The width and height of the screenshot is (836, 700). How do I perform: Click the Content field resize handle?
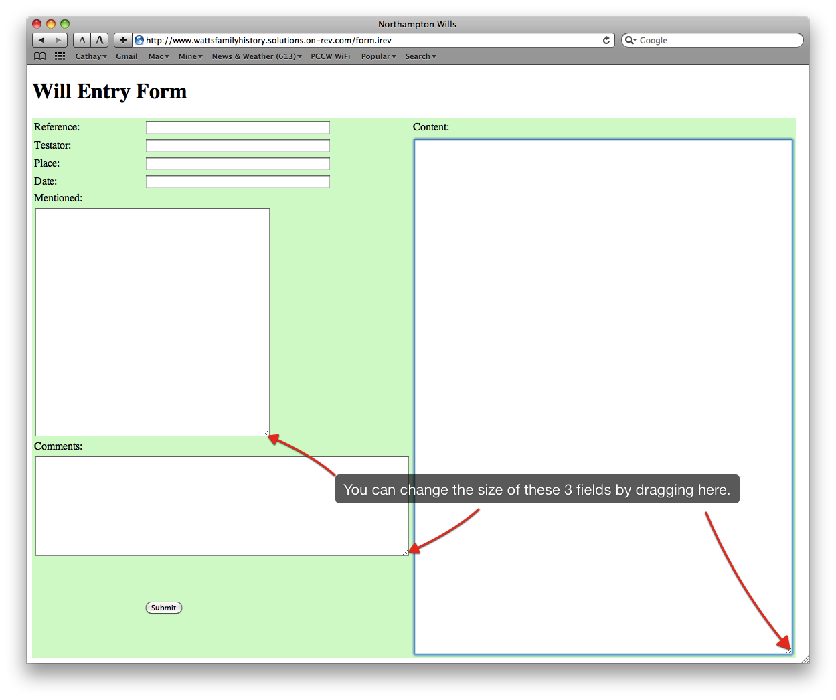[788, 650]
